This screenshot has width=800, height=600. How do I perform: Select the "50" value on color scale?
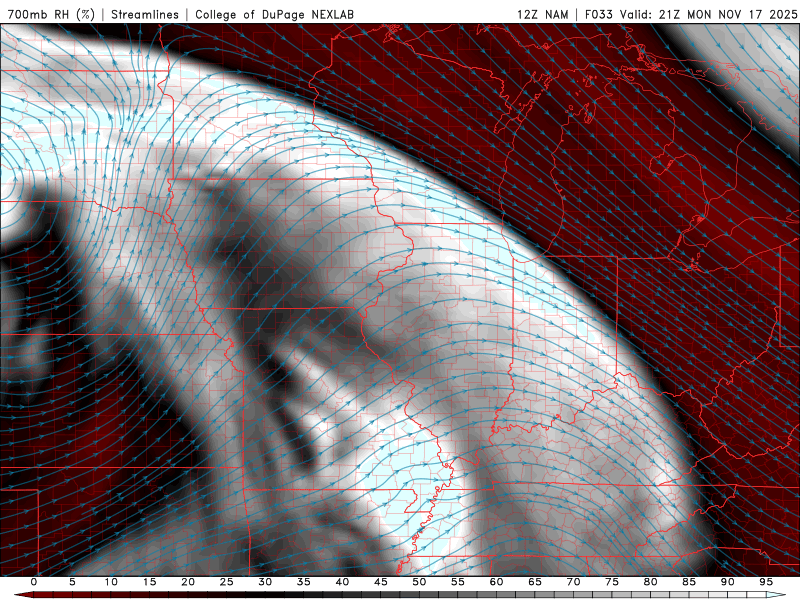tap(419, 582)
